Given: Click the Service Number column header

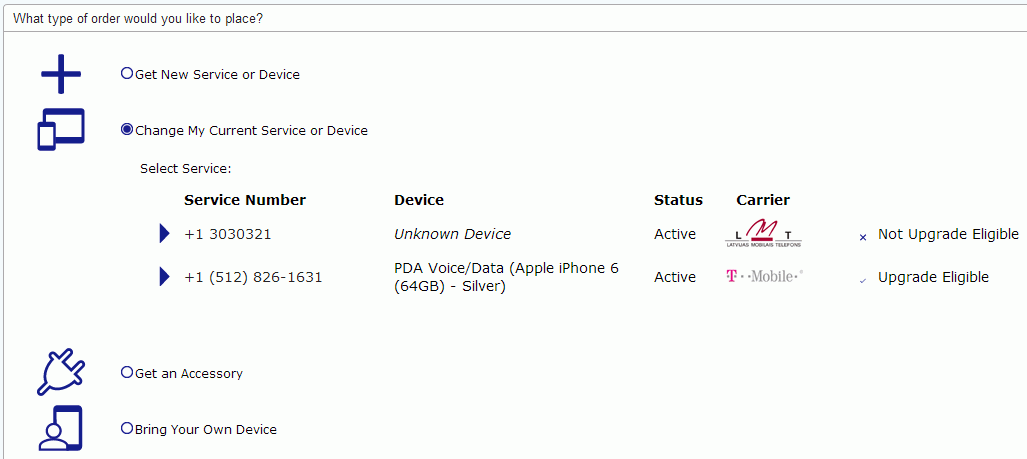Looking at the screenshot, I should pos(245,200).
